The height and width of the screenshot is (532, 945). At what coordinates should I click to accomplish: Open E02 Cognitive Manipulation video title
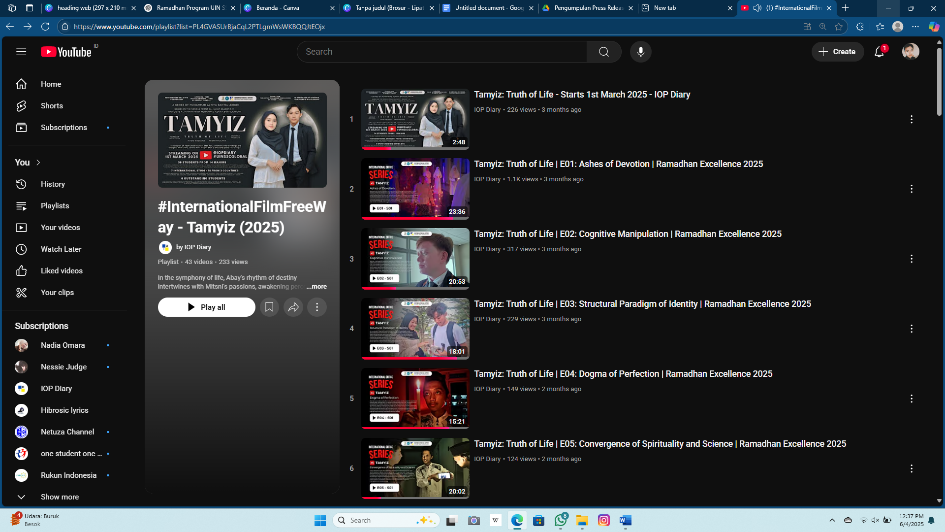[627, 234]
